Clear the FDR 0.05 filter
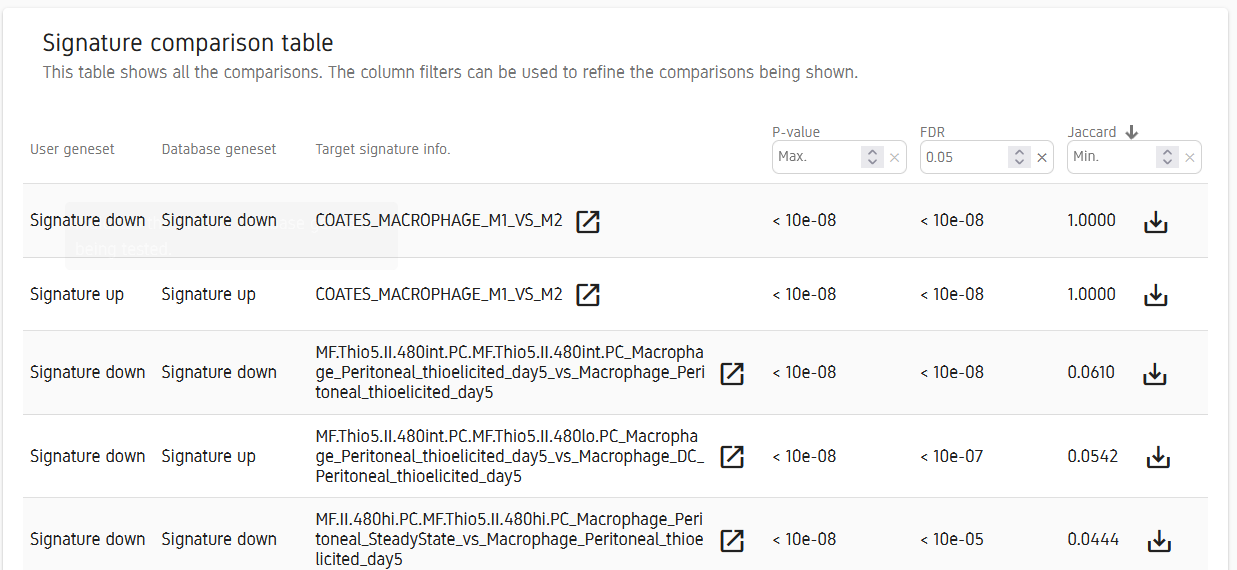 1042,157
